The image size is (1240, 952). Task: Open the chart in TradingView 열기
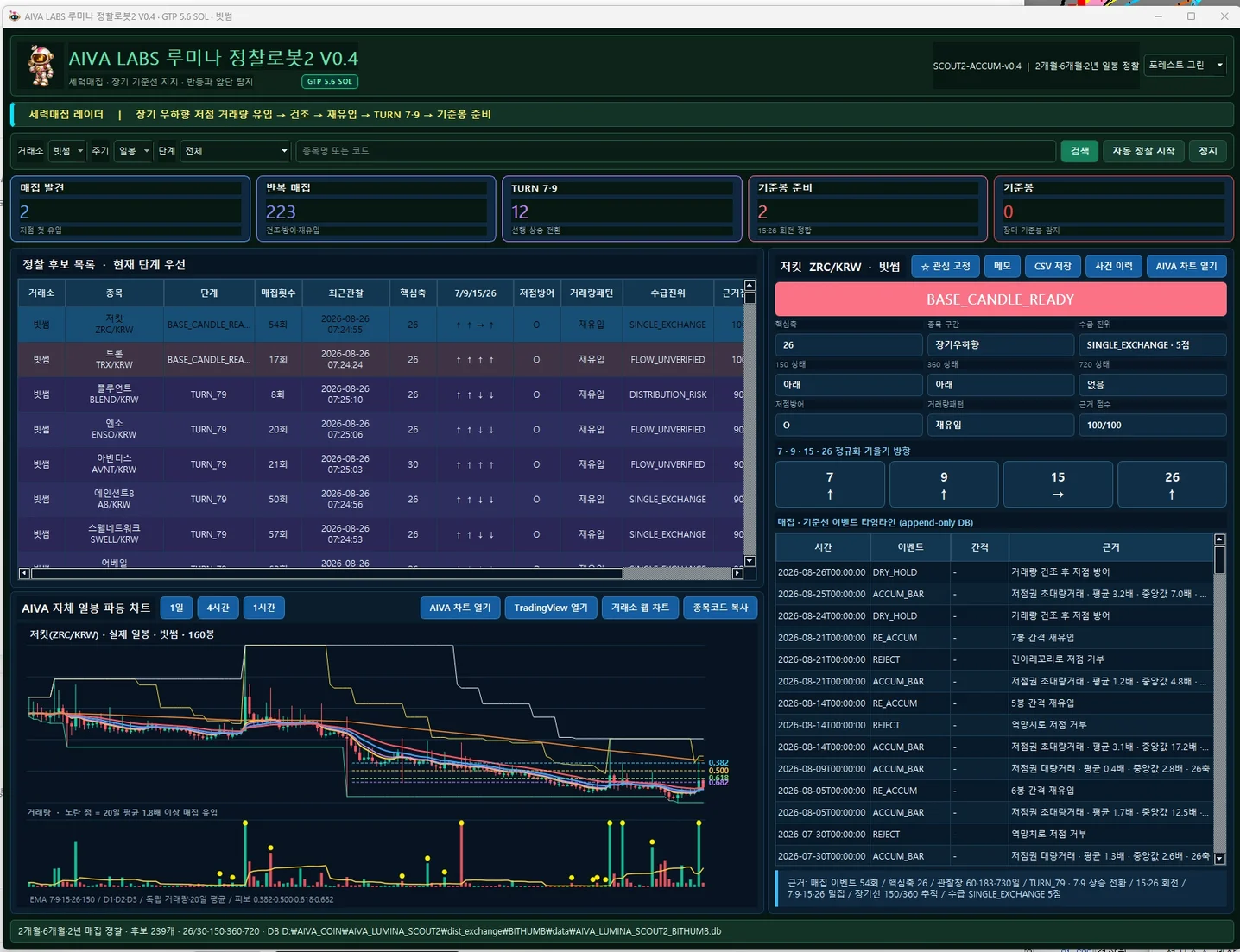point(551,608)
